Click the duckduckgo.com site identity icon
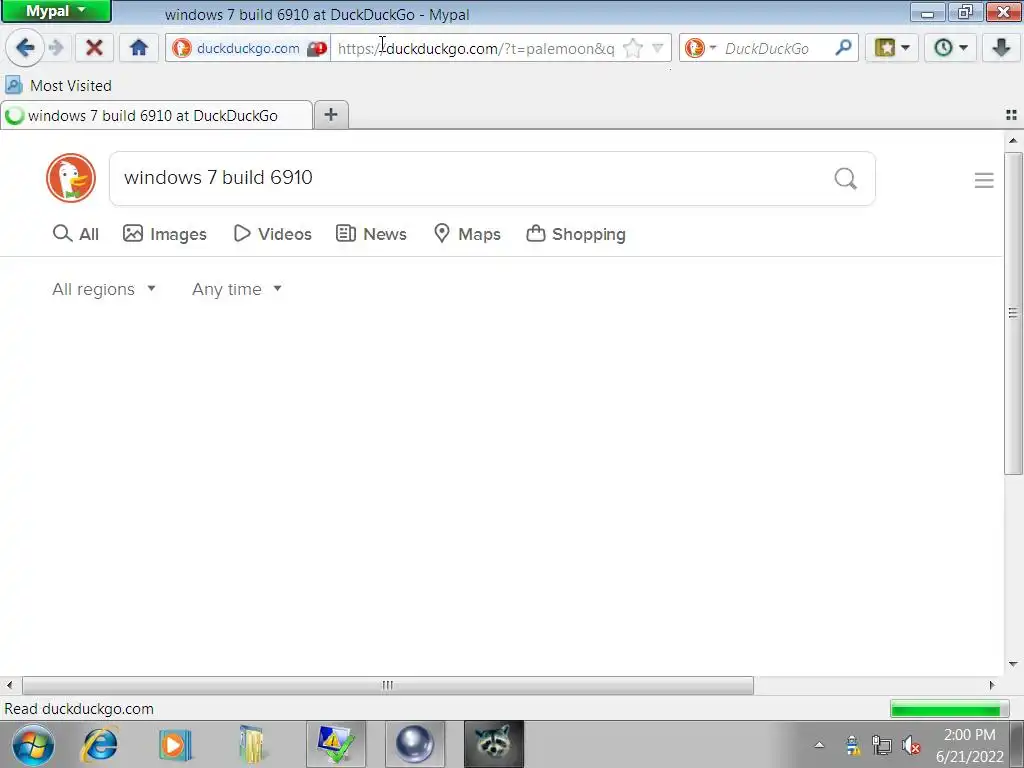Screen dimensions: 1024x768 [182, 48]
